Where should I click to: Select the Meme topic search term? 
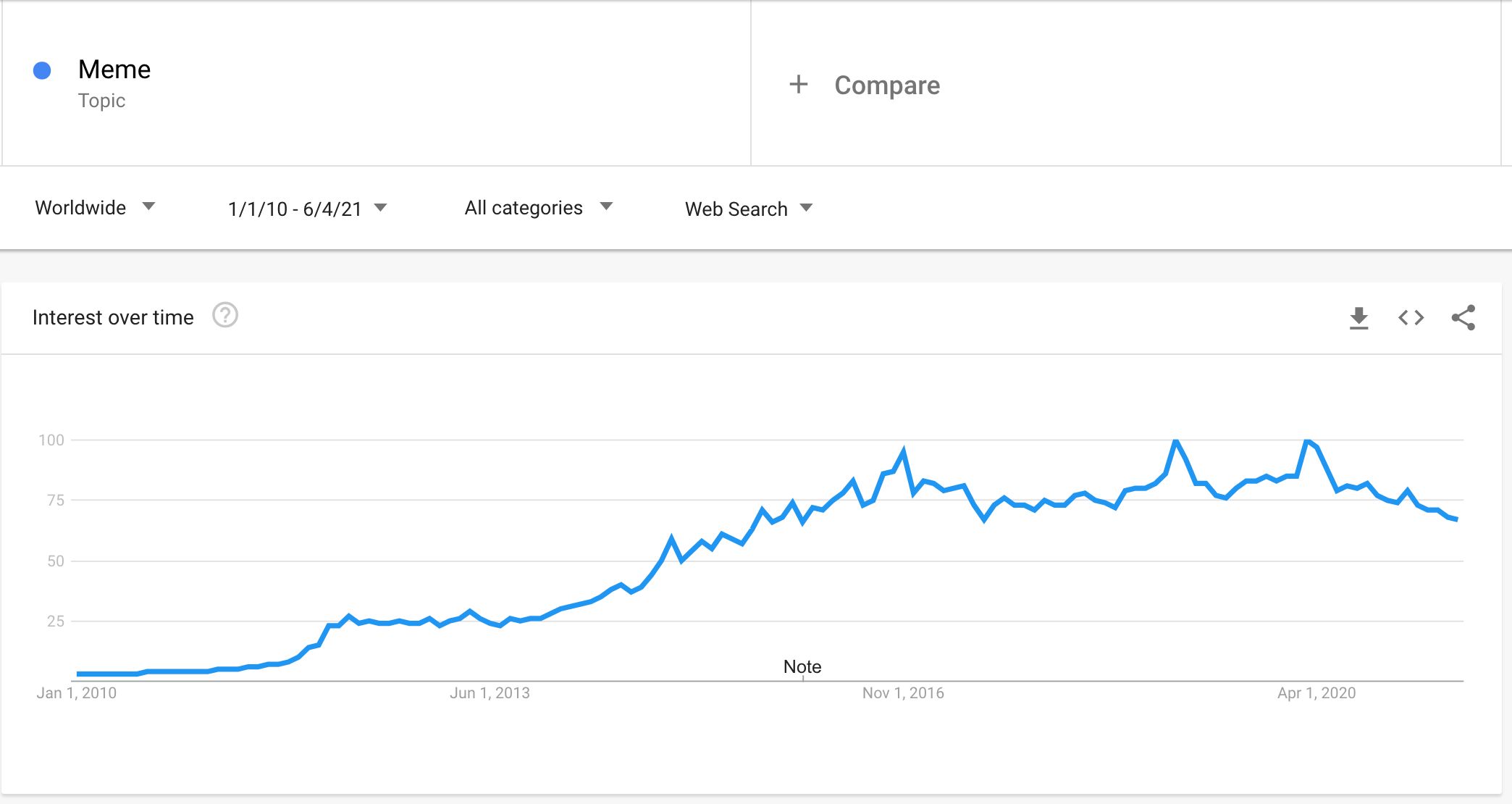114,70
